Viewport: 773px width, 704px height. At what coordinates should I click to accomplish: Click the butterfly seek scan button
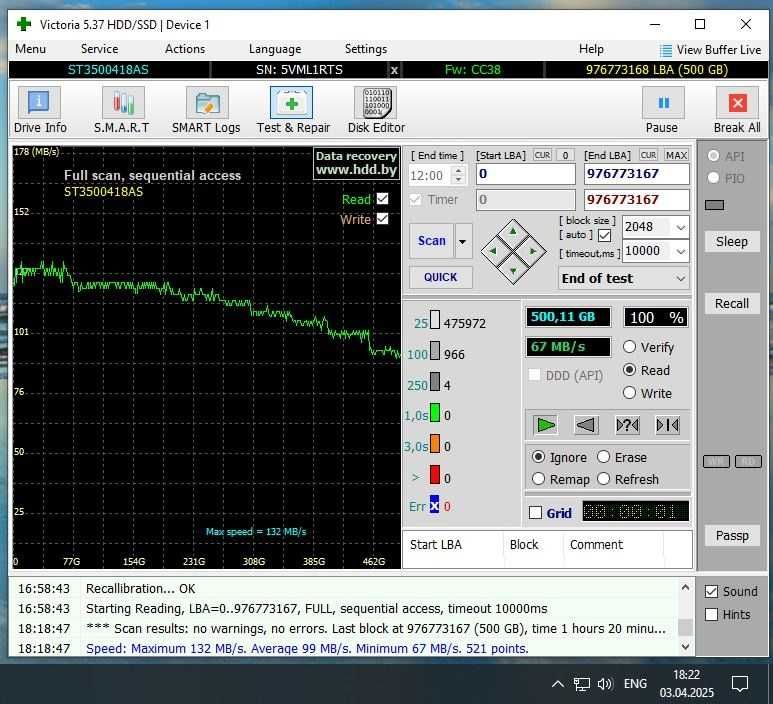668,425
